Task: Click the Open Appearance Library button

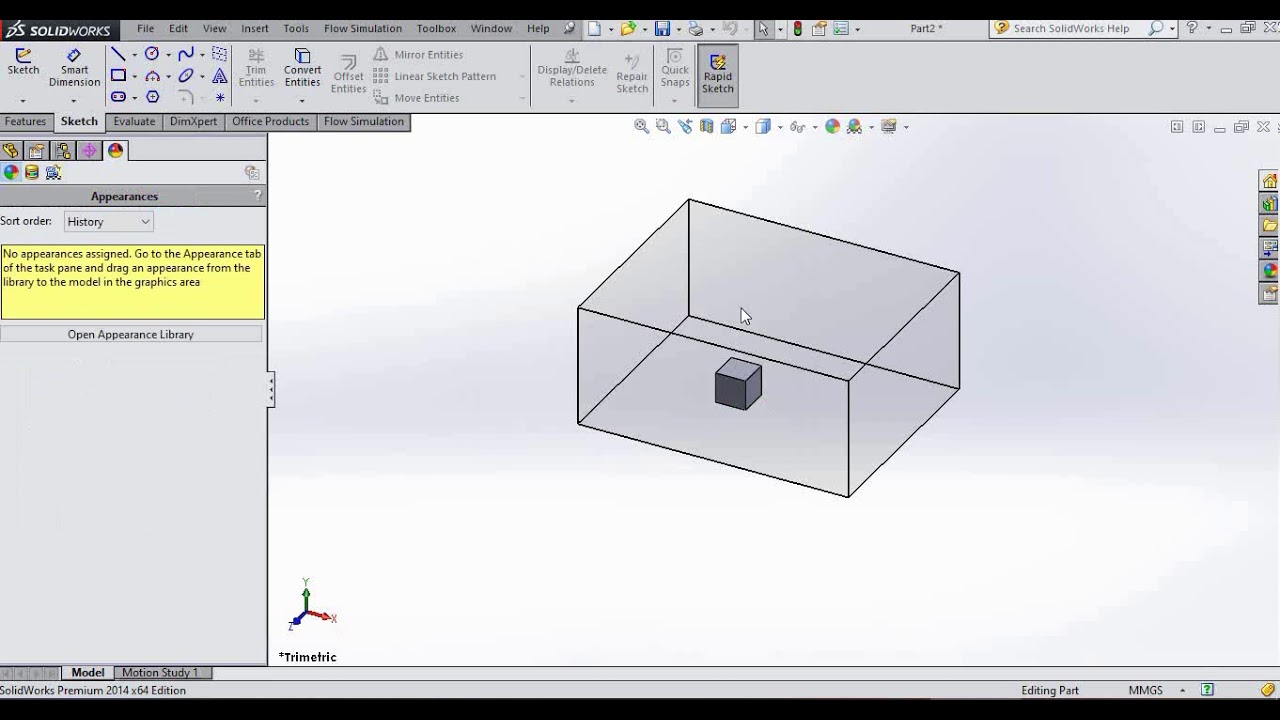Action: pos(131,334)
